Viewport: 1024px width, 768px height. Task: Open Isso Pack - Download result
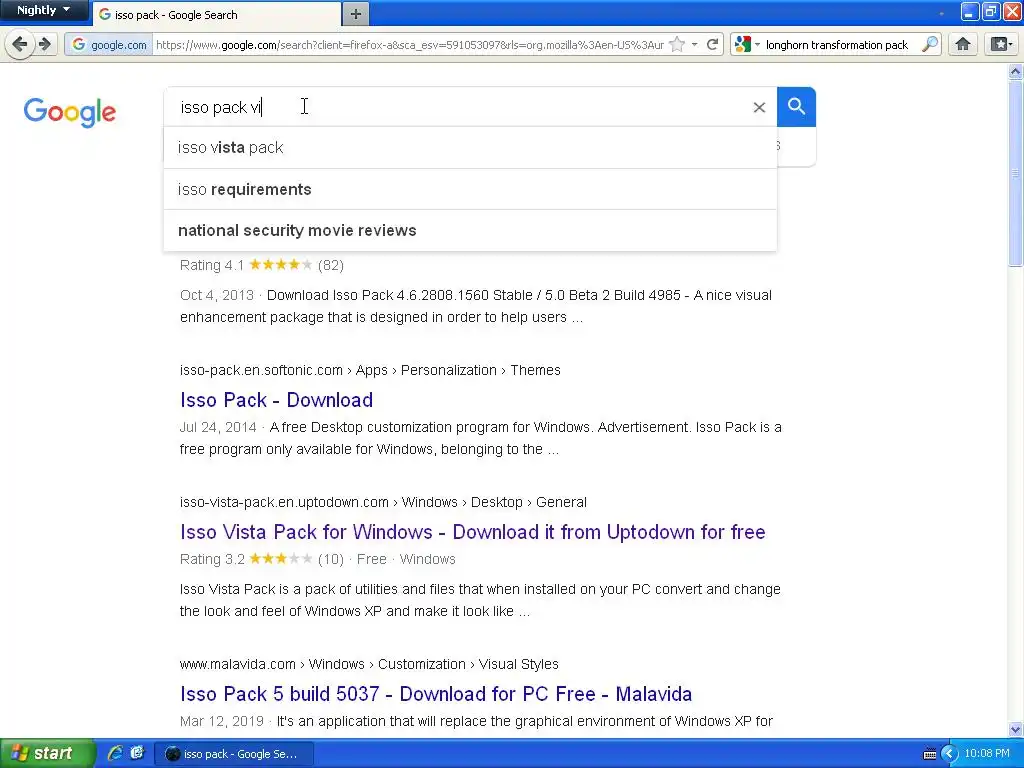276,400
